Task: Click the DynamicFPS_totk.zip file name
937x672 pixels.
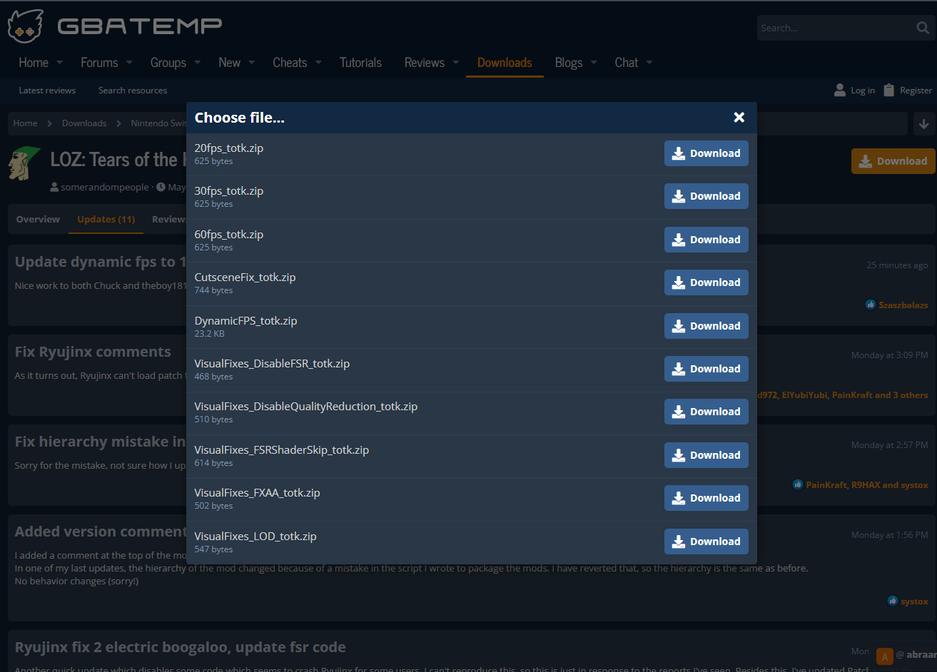Action: click(246, 321)
